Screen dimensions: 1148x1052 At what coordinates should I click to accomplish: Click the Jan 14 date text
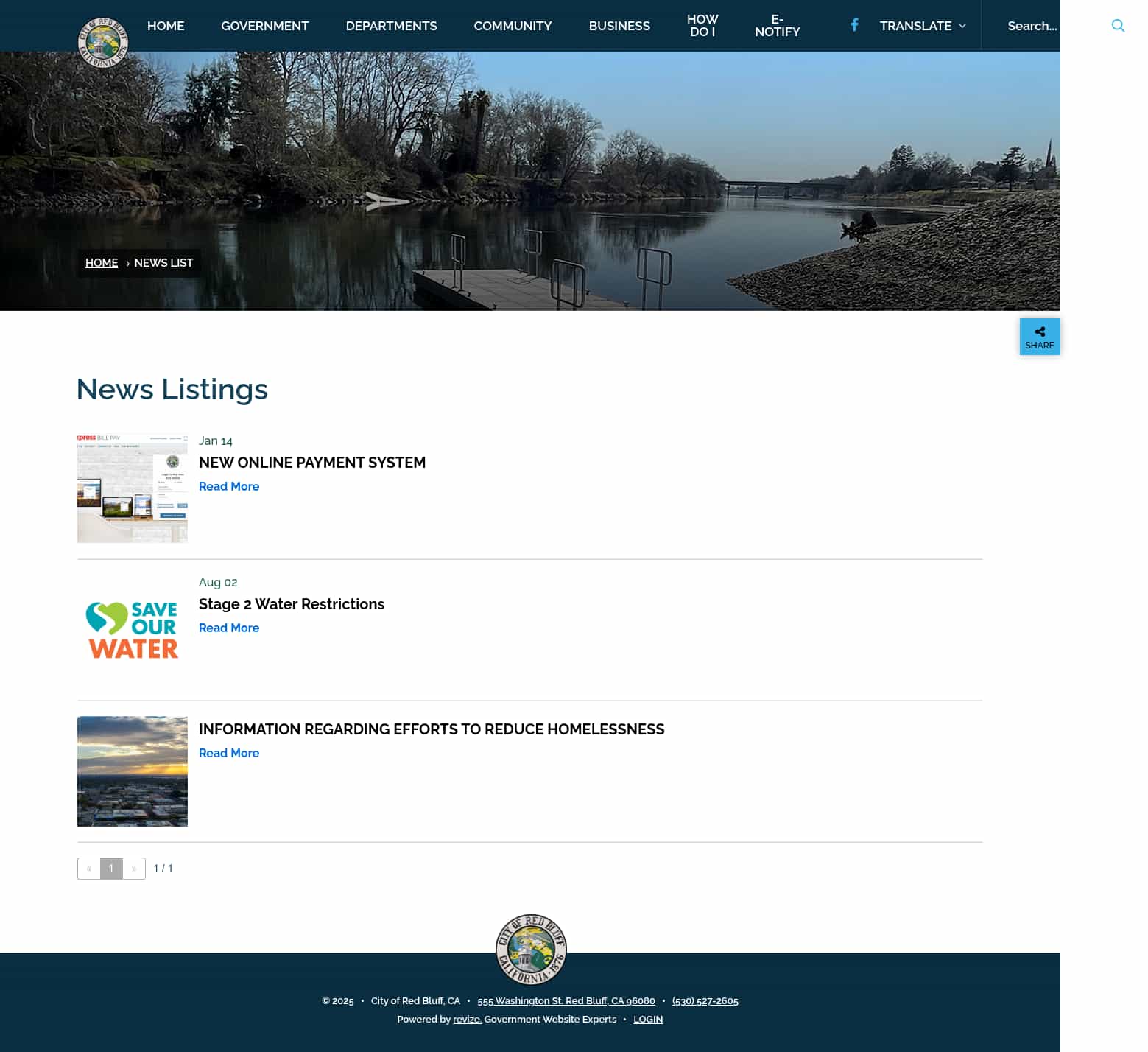216,441
